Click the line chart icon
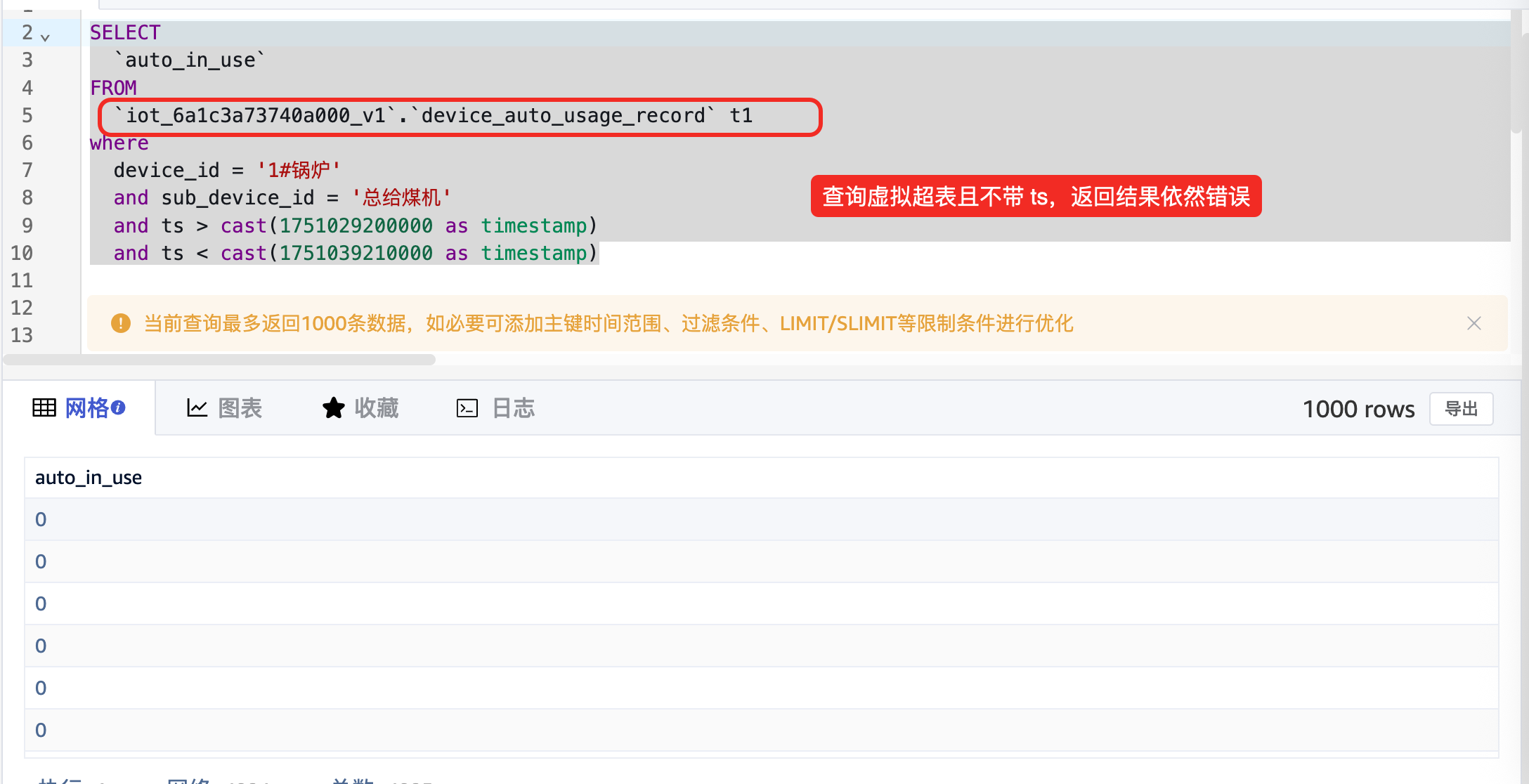This screenshot has height=784, width=1529. [x=197, y=407]
